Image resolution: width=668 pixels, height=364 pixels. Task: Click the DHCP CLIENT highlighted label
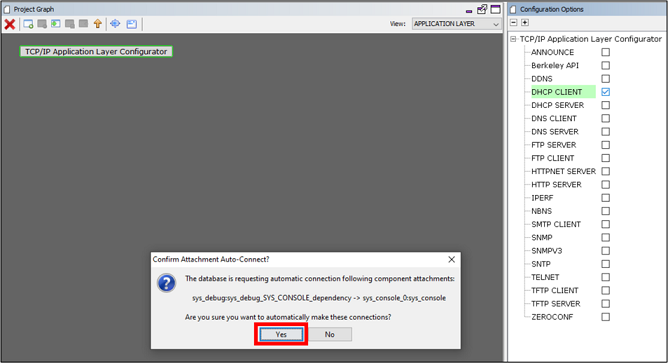563,92
